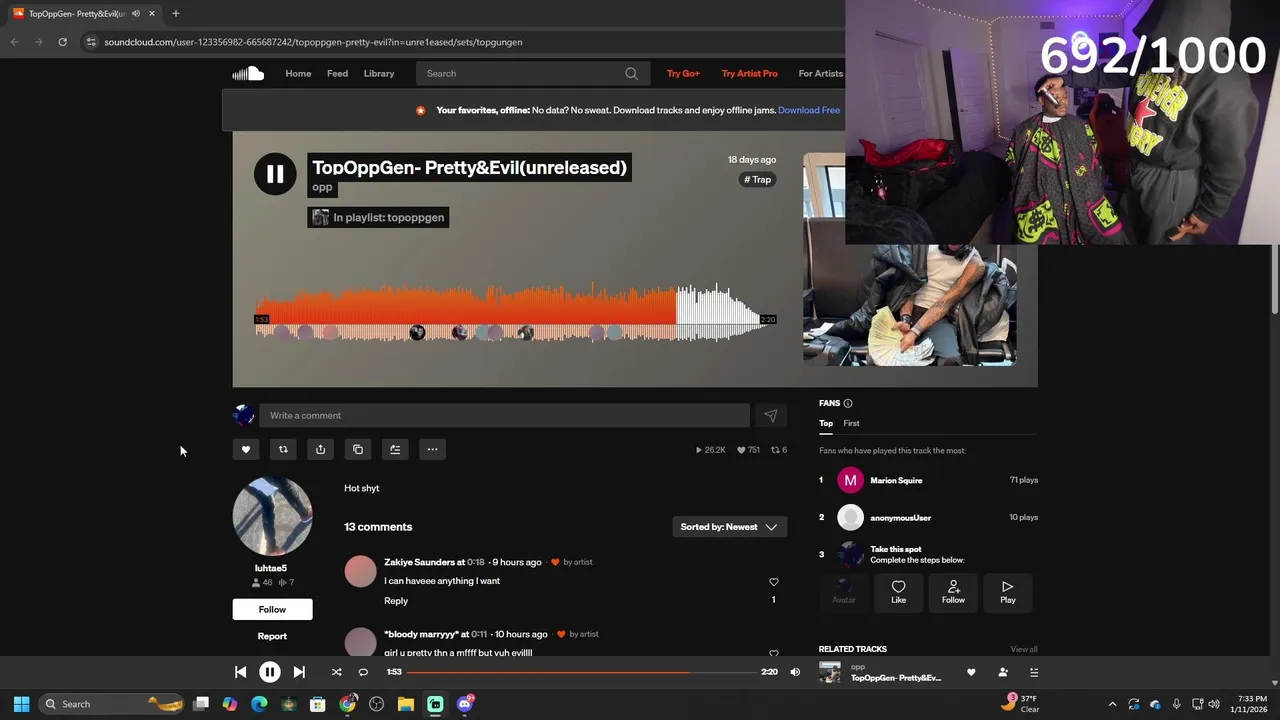Open the More options ellipsis menu

432,449
